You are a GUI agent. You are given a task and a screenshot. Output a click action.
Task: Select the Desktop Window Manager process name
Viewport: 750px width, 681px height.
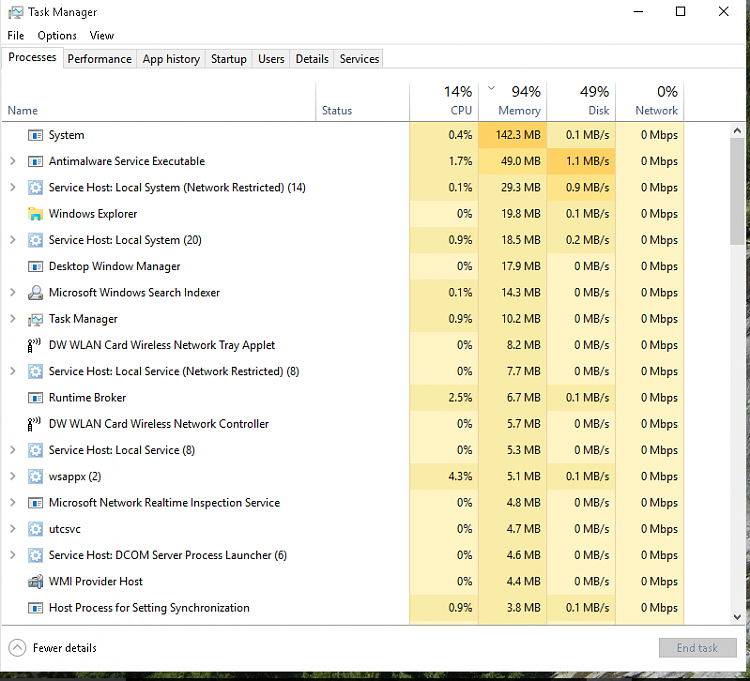[x=114, y=266]
